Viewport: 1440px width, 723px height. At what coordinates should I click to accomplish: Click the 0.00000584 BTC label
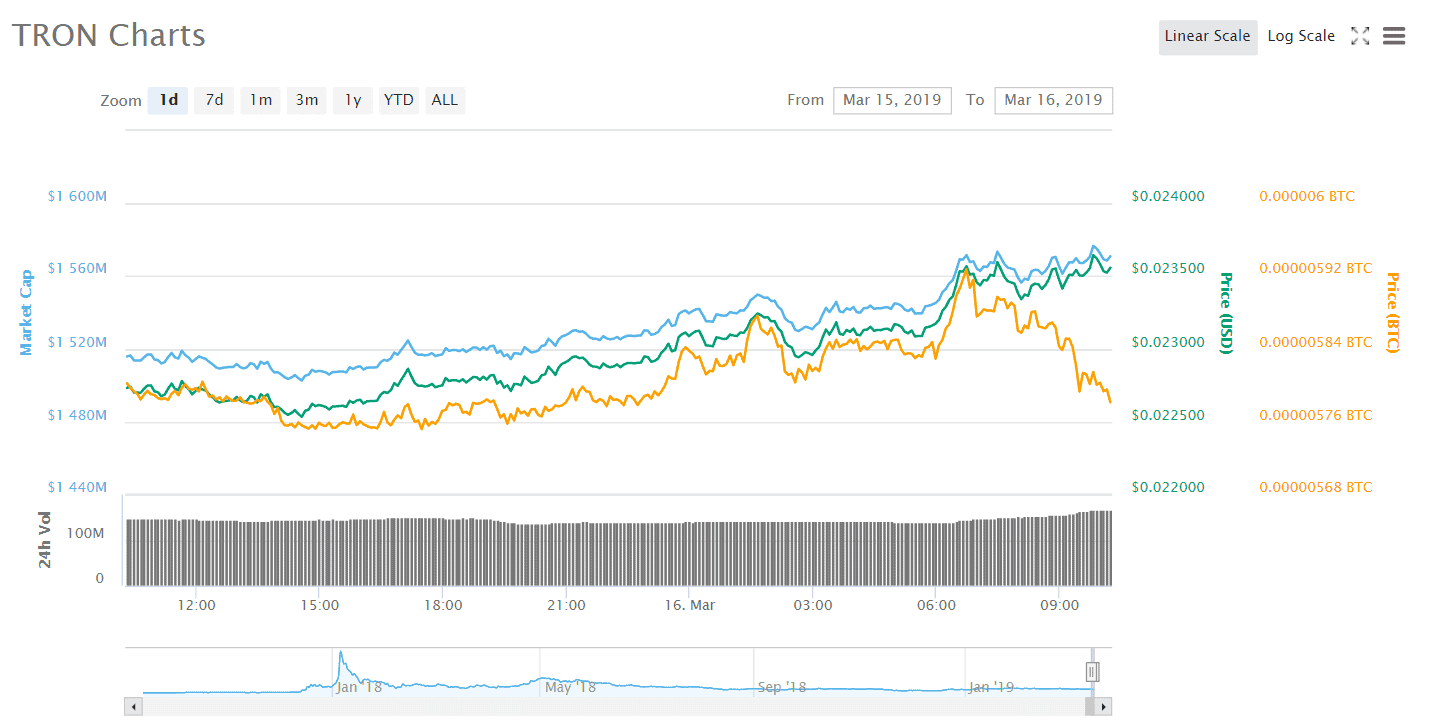click(1316, 342)
